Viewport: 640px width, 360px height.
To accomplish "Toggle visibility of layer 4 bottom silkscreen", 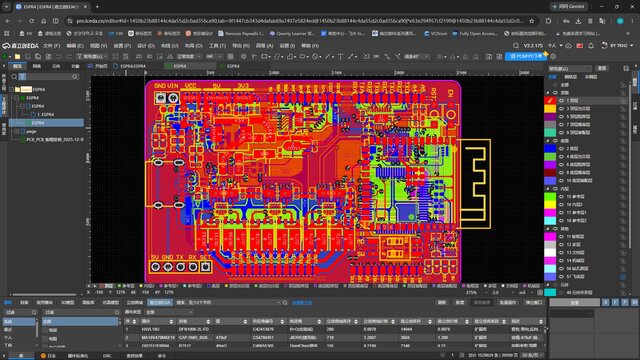I will click(561, 156).
